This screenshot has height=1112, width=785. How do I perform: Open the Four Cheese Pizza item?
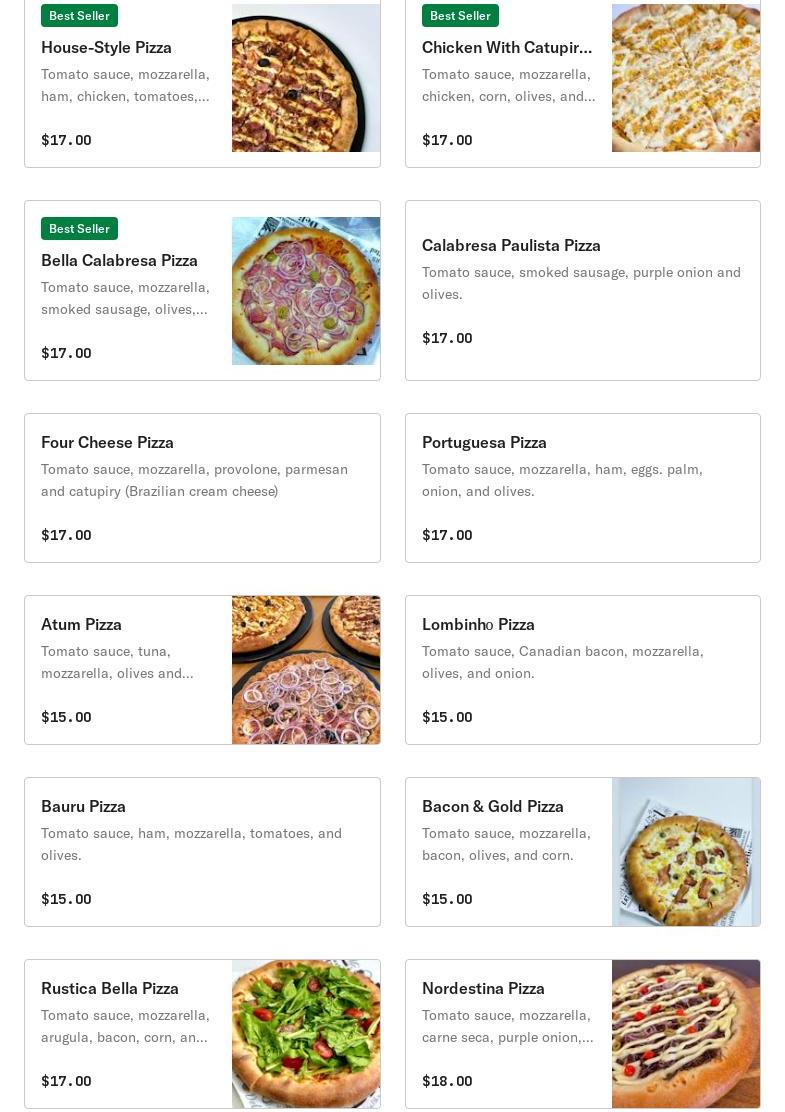[x=202, y=488]
